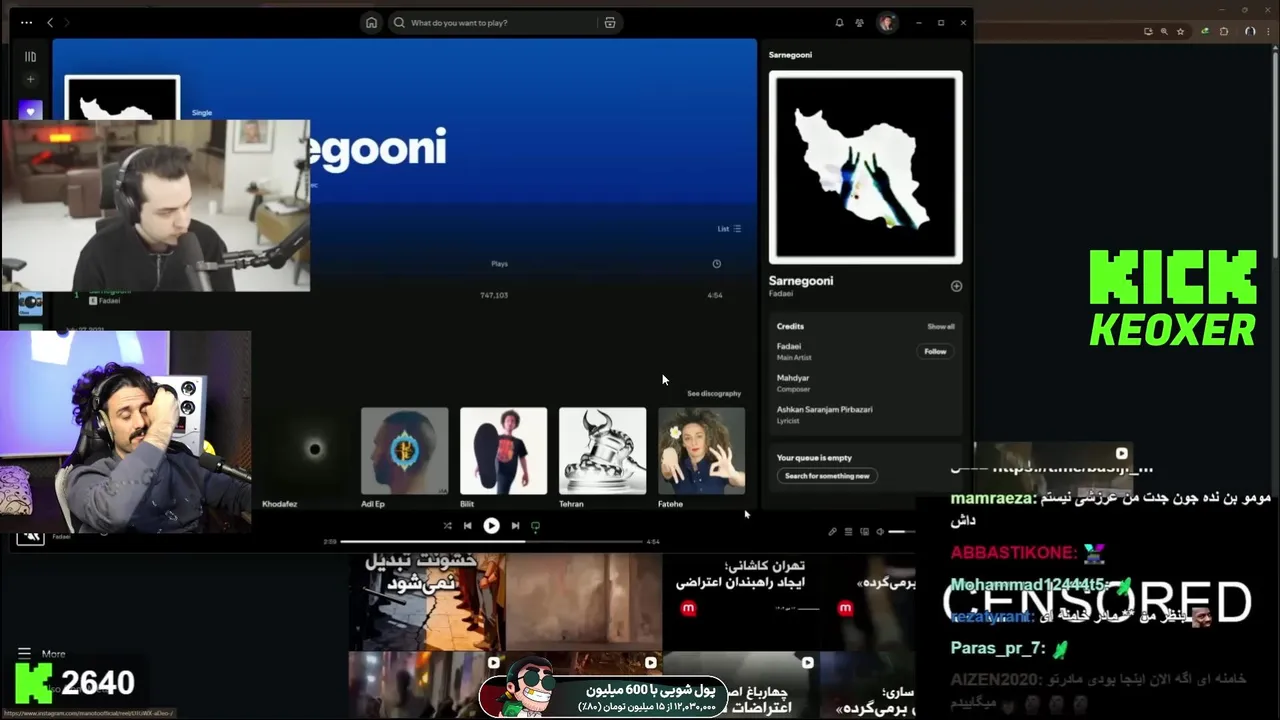This screenshot has width=1280, height=720.
Task: Open the play queue icon
Action: click(848, 532)
